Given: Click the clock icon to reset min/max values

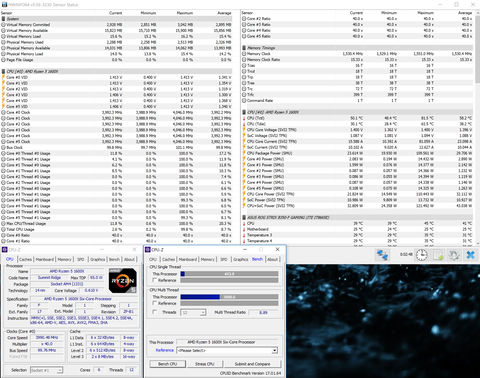Looking at the screenshot, I should tap(421, 255).
